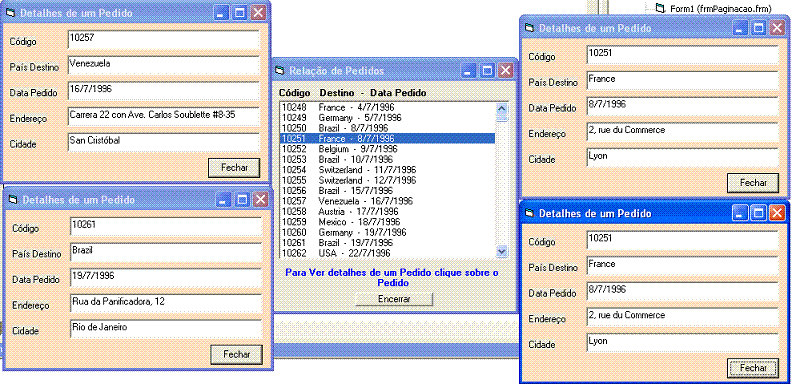Maximize the active 10251 details window

point(758,213)
